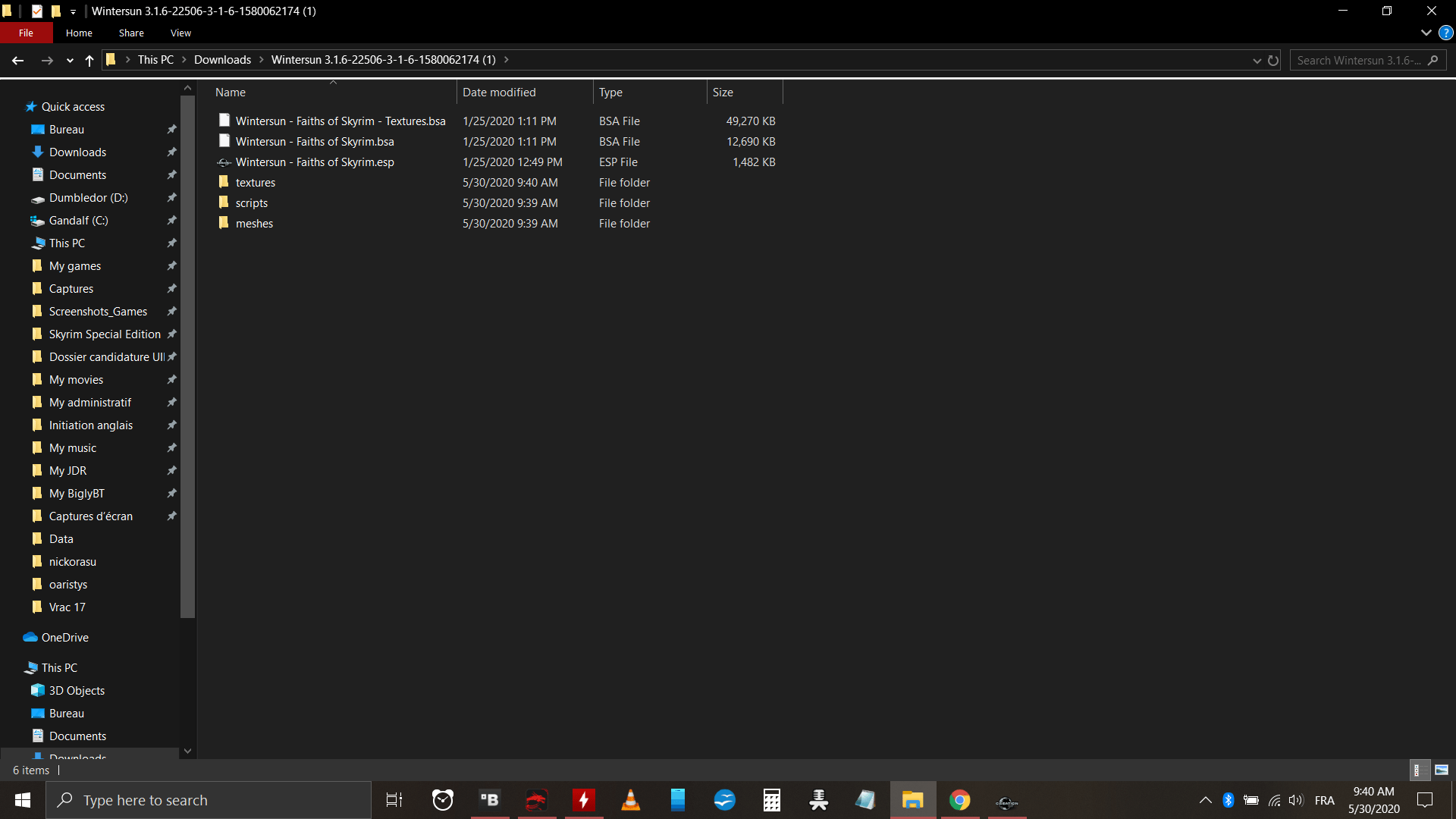Refresh the current folder view
1456x819 pixels.
1273,61
